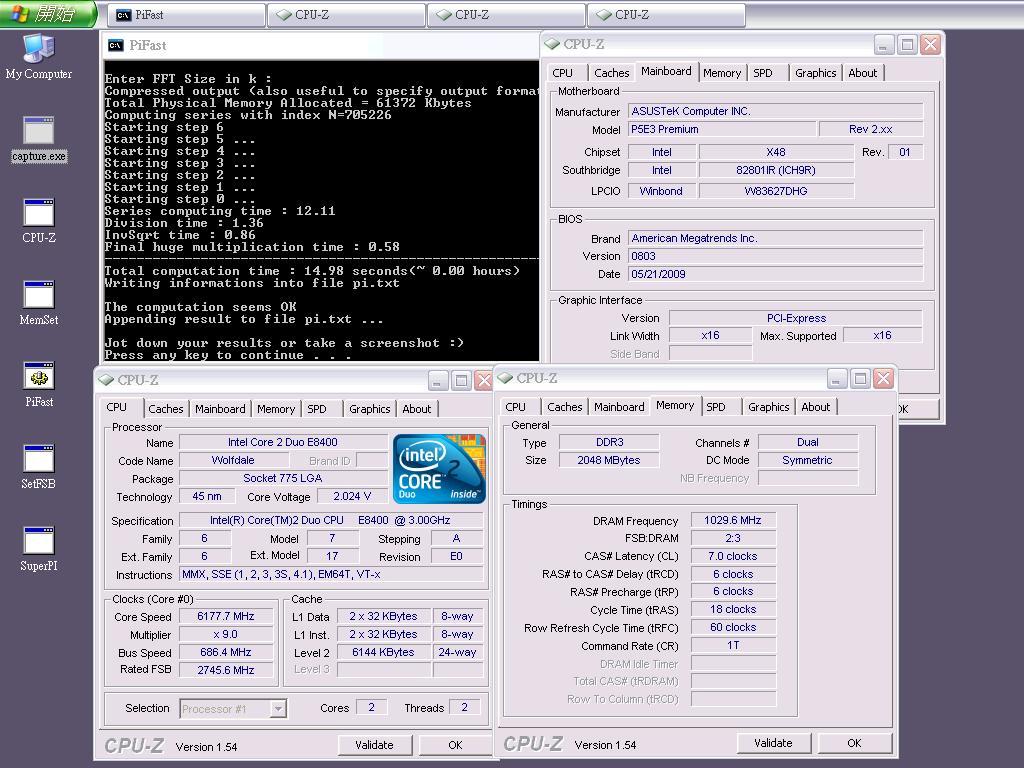Switch to PiFast in the taskbar
Screen dimensions: 1024x768
pyautogui.click(x=186, y=14)
